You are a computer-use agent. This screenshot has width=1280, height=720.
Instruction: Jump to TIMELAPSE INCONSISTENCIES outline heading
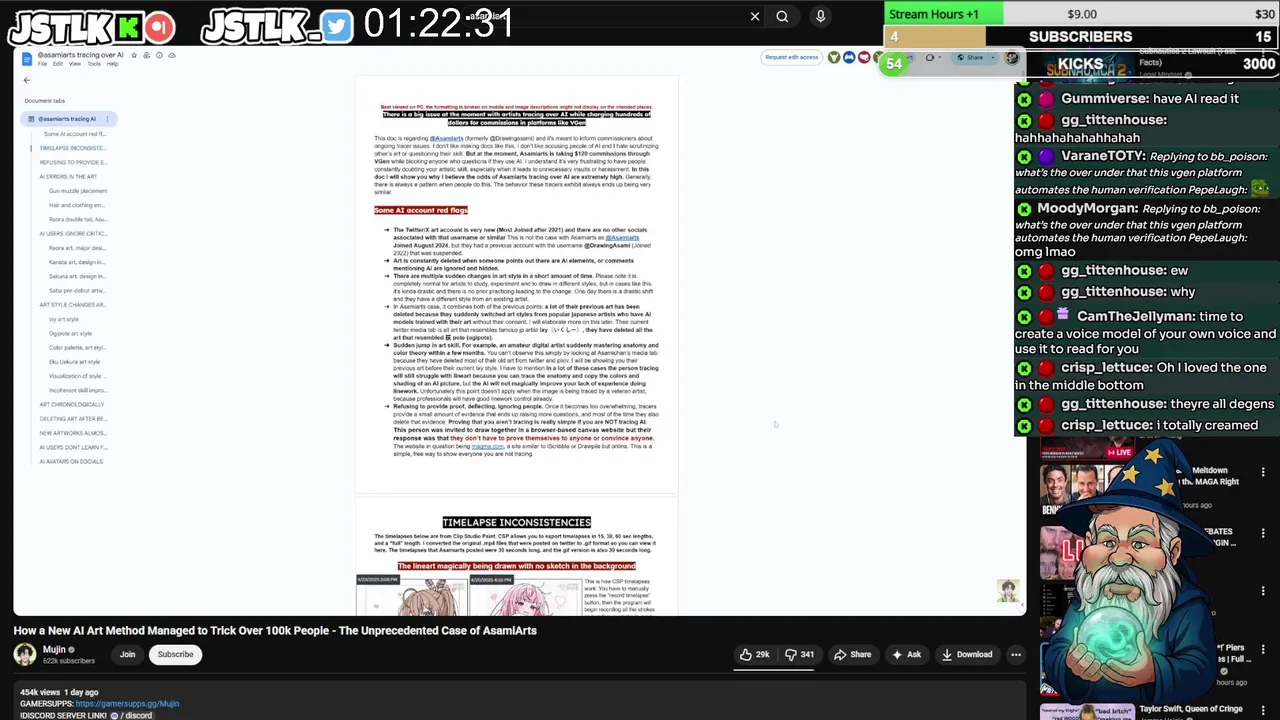click(72, 148)
